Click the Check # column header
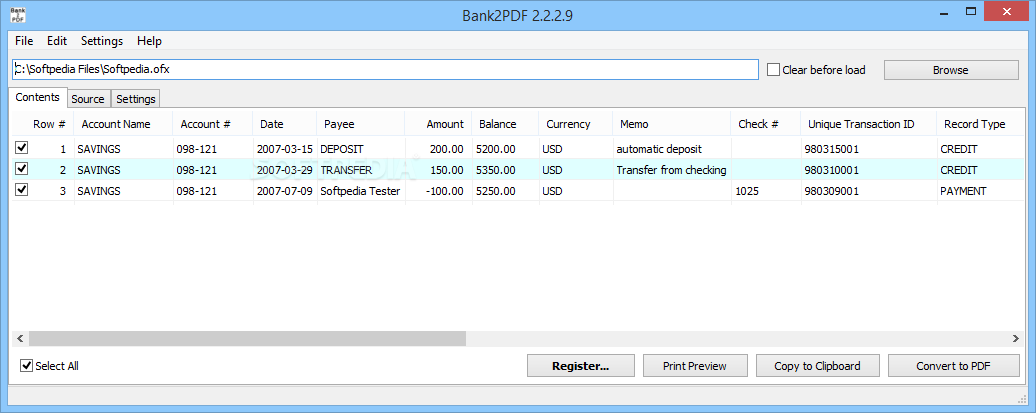The image size is (1036, 413). (x=766, y=124)
